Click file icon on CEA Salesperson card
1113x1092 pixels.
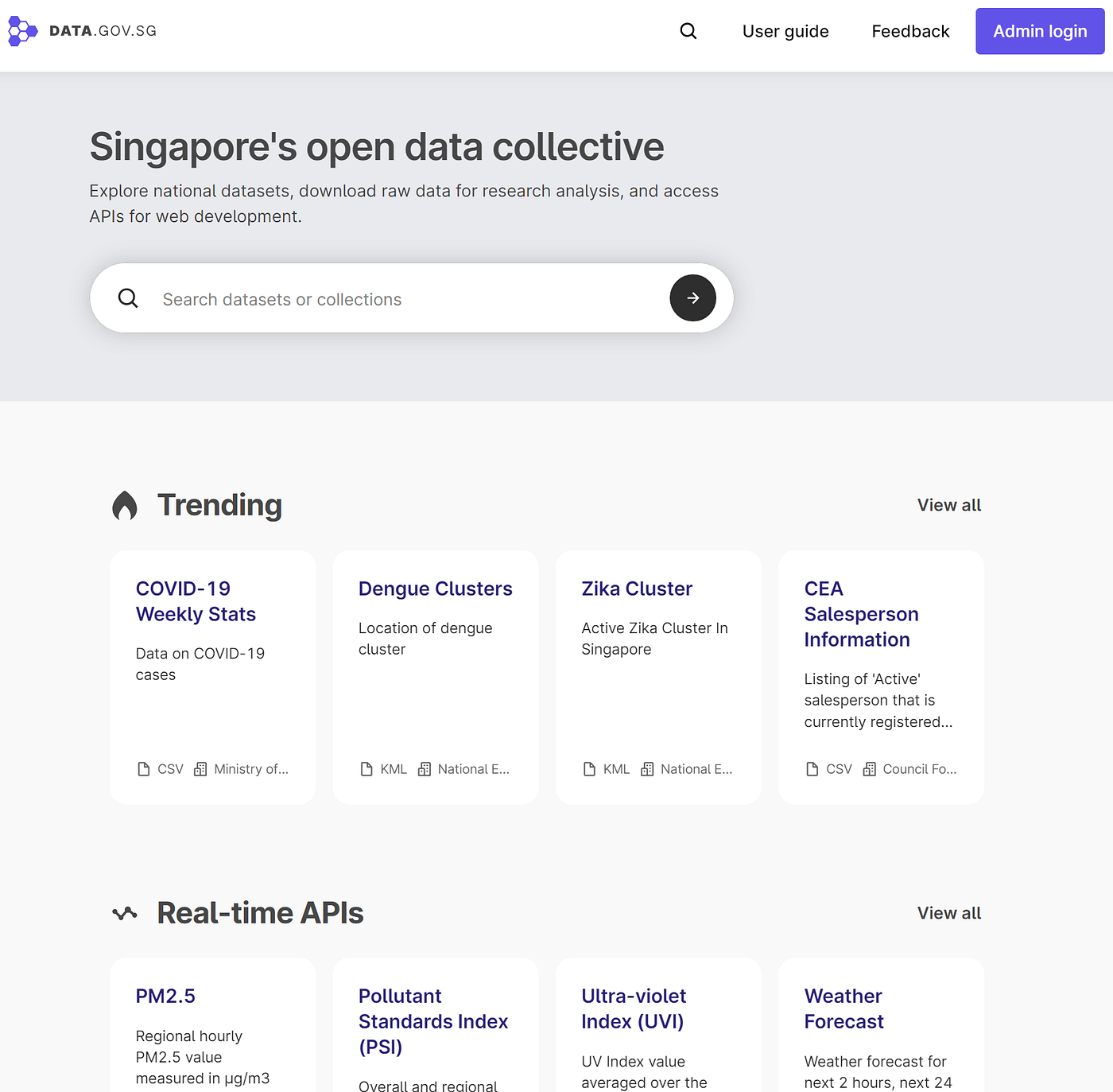click(812, 769)
